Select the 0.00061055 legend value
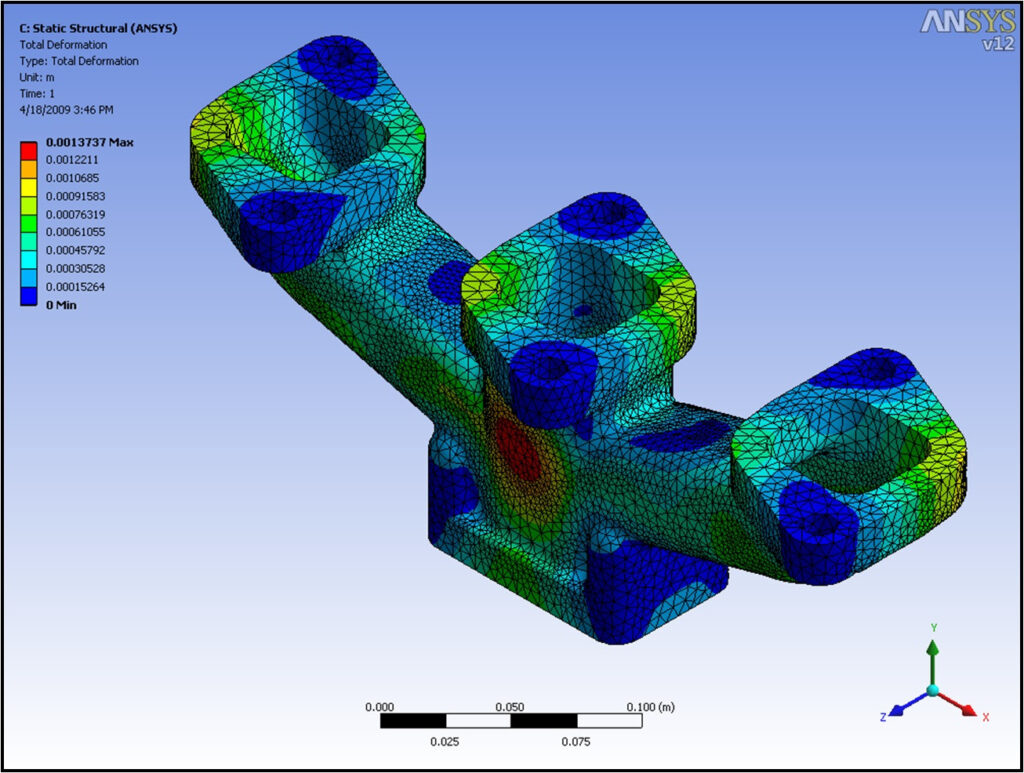 click(x=82, y=230)
